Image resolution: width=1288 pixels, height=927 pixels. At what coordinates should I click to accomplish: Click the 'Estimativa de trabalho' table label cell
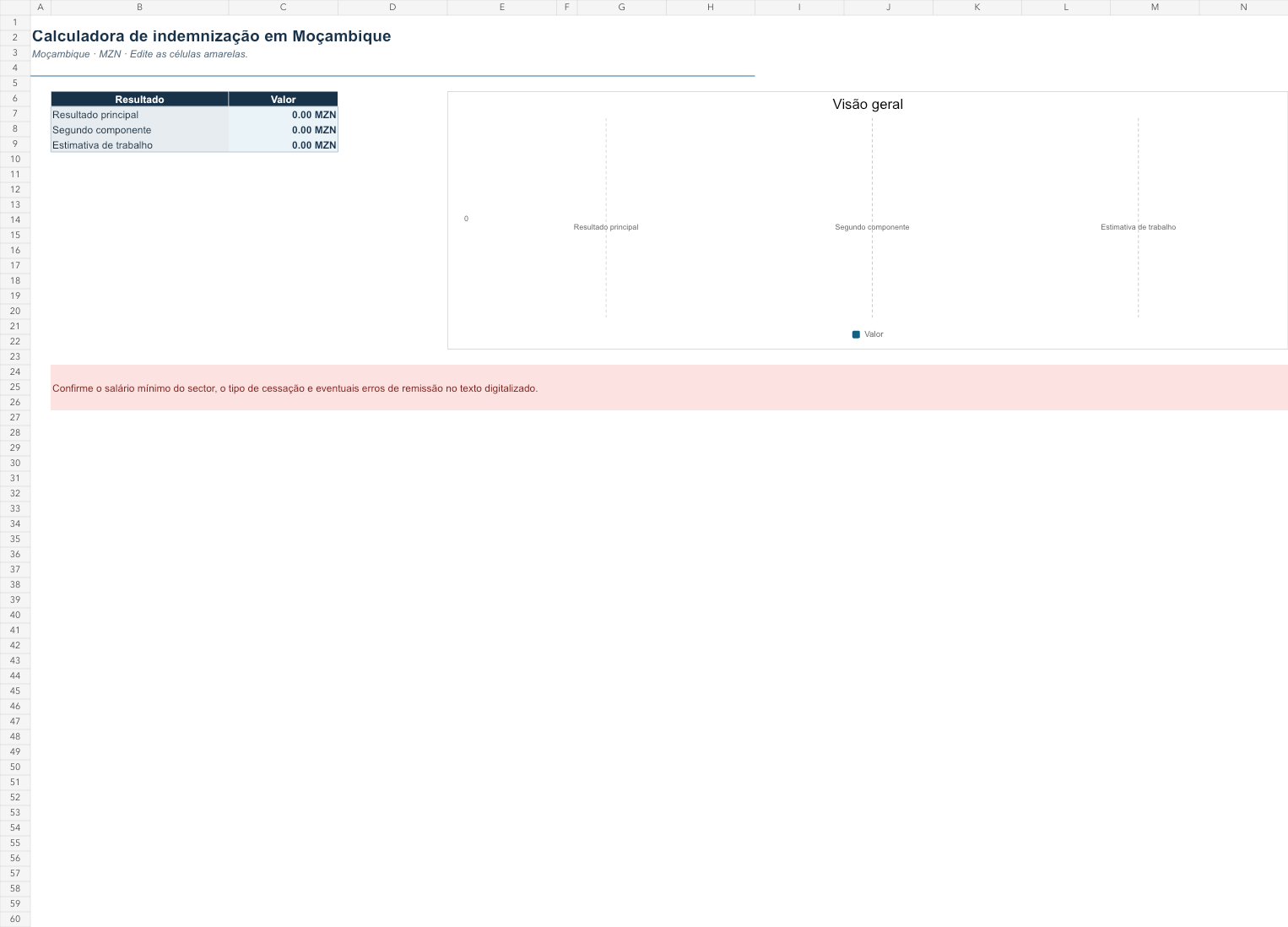(139, 145)
